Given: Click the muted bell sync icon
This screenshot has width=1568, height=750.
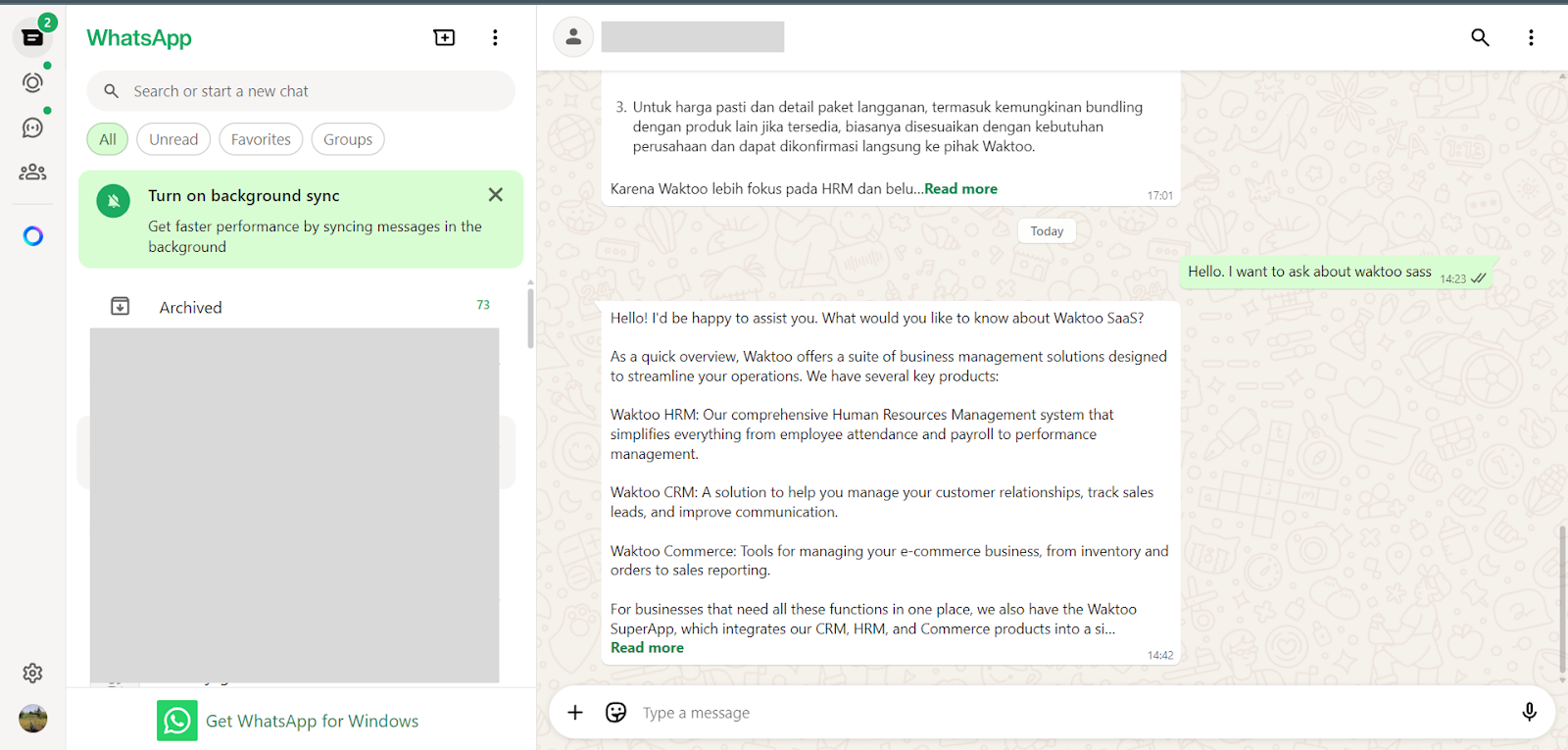Looking at the screenshot, I should [114, 201].
